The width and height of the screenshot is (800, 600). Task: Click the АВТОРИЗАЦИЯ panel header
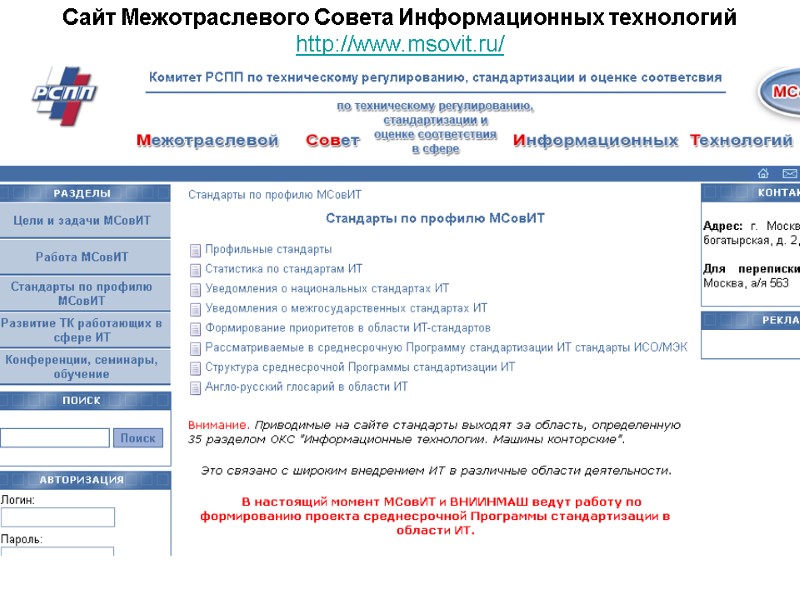(85, 480)
